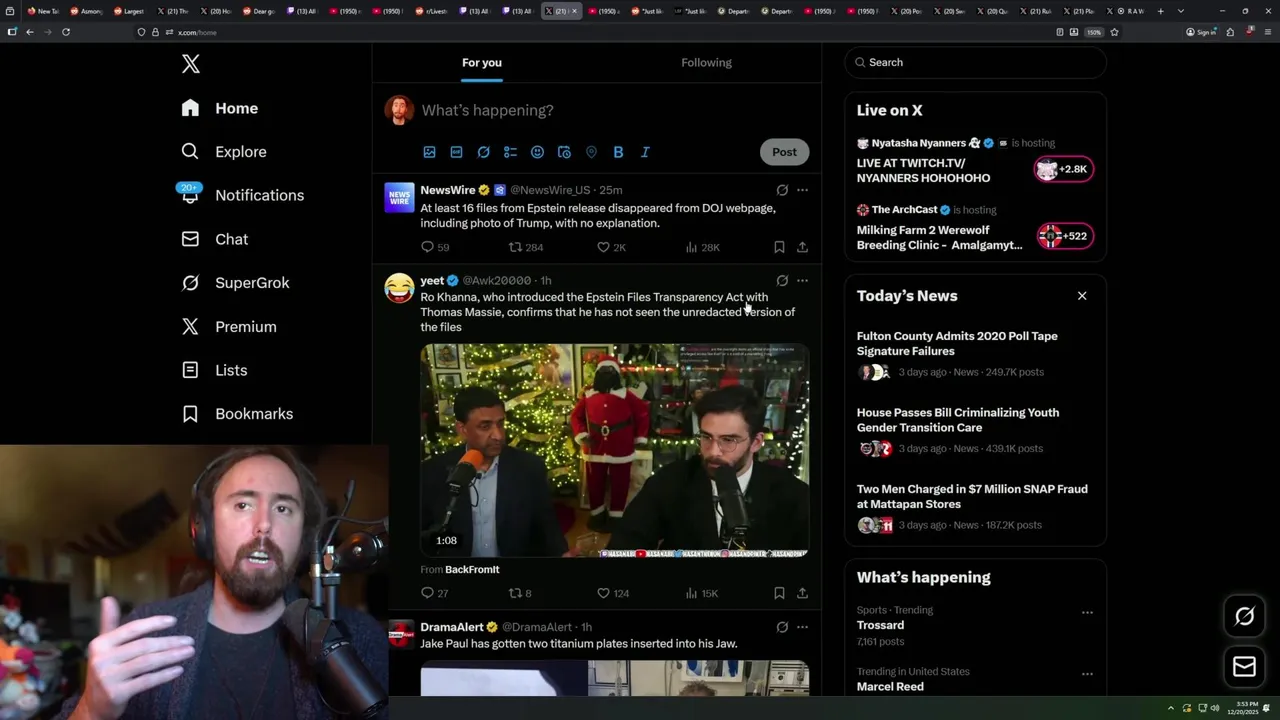Open Fulton County 2020 Poll Tape news story

(957, 344)
